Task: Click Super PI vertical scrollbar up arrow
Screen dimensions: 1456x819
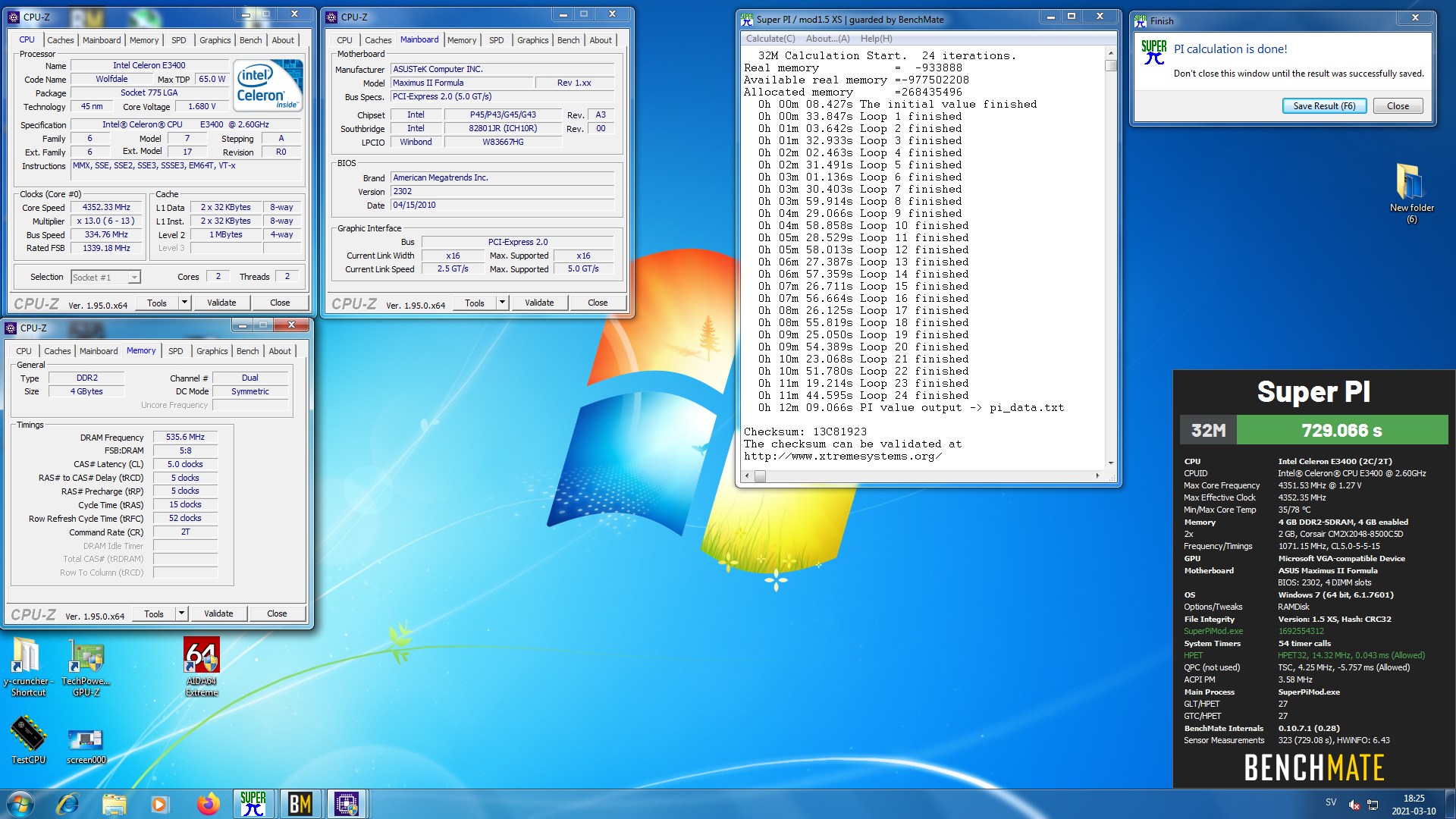Action: (1111, 53)
